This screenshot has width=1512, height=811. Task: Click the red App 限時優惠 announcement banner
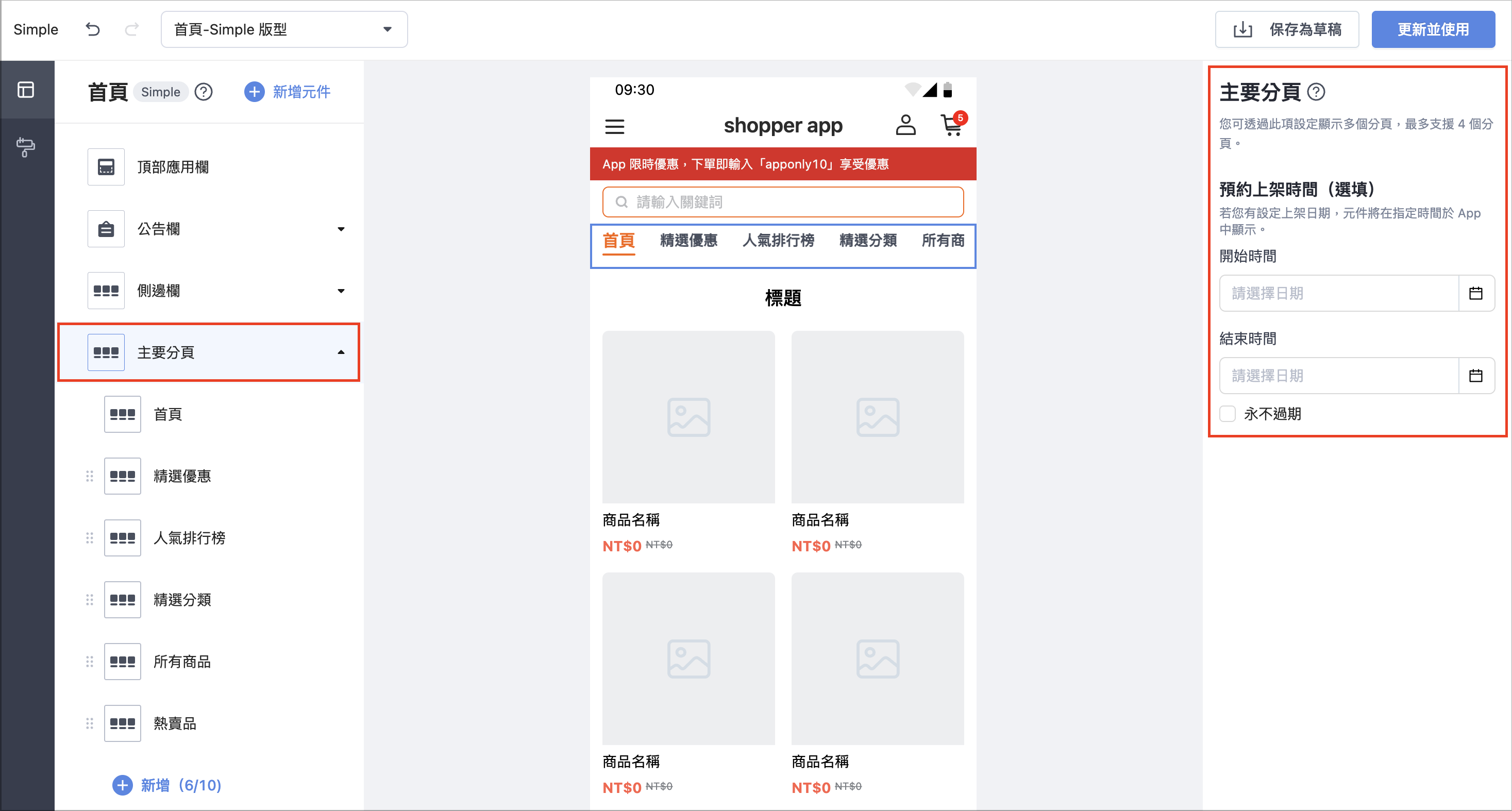pyautogui.click(x=783, y=164)
